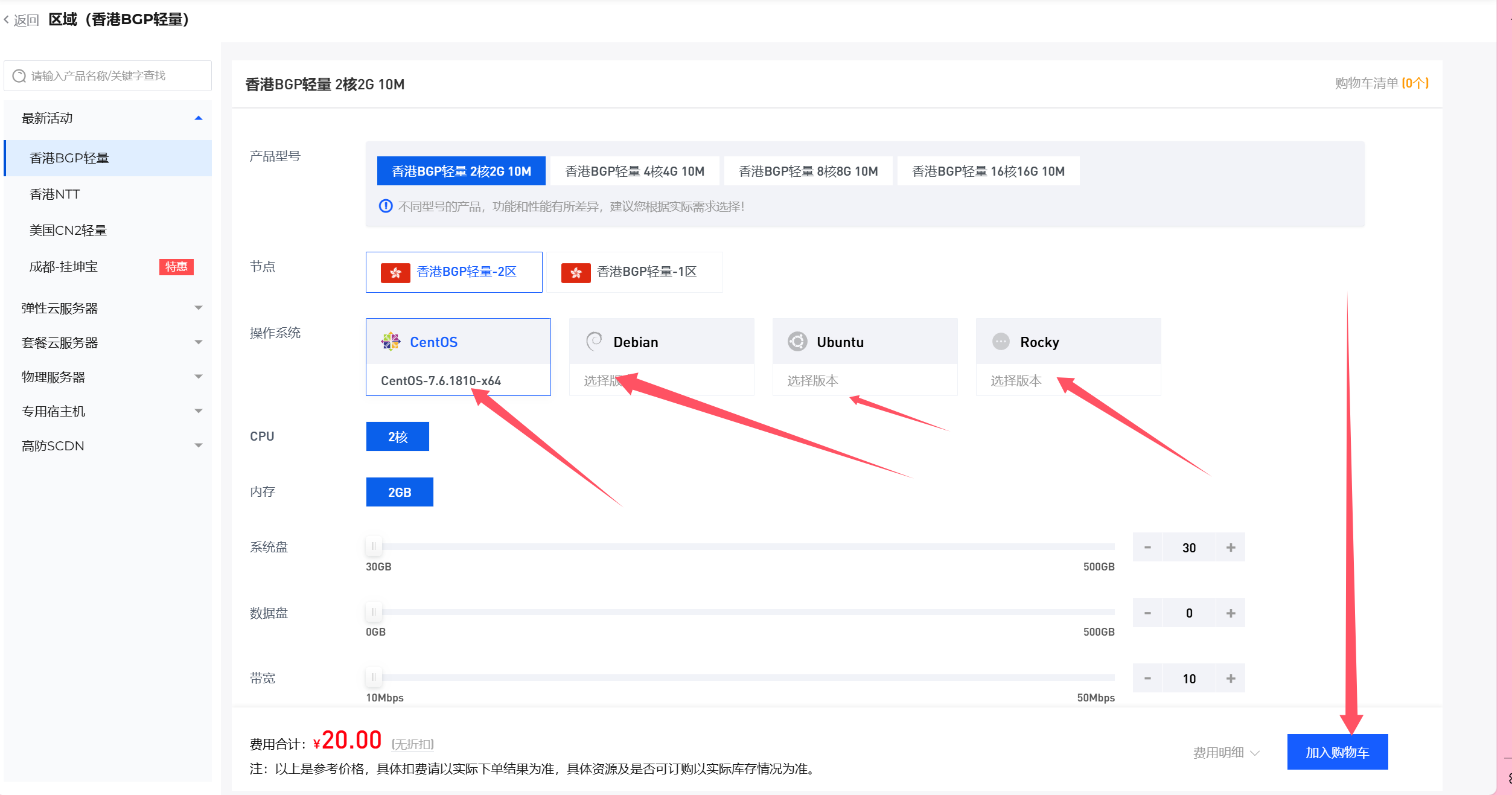
Task: Click the Ubuntu logo icon
Action: tap(797, 342)
